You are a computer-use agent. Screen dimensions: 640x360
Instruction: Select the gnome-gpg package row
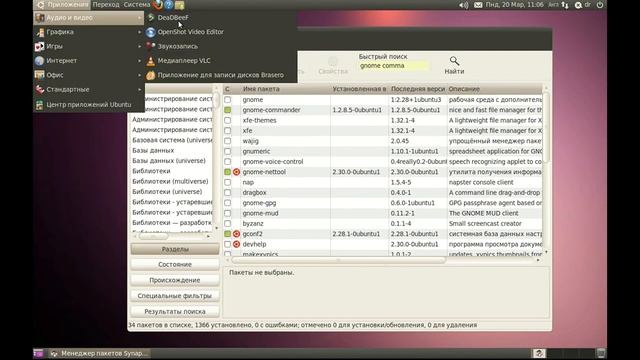click(383, 203)
